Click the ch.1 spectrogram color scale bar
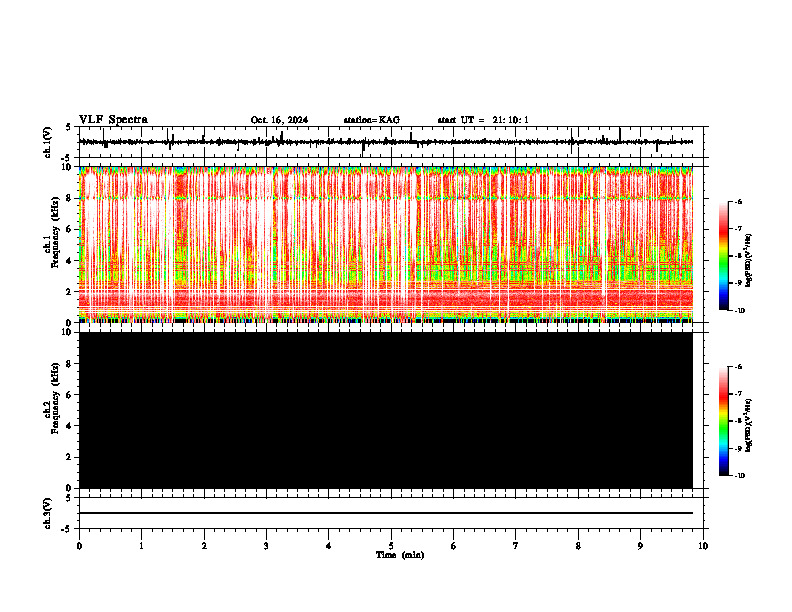 pos(723,256)
